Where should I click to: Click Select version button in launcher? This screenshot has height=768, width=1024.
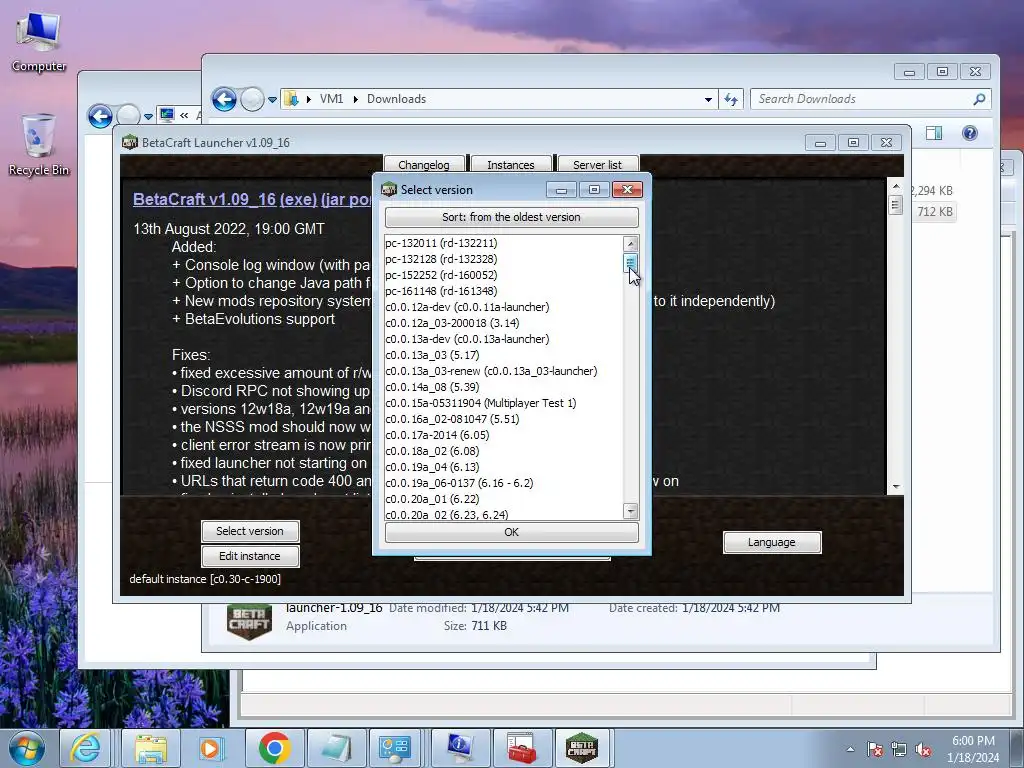pyautogui.click(x=249, y=531)
